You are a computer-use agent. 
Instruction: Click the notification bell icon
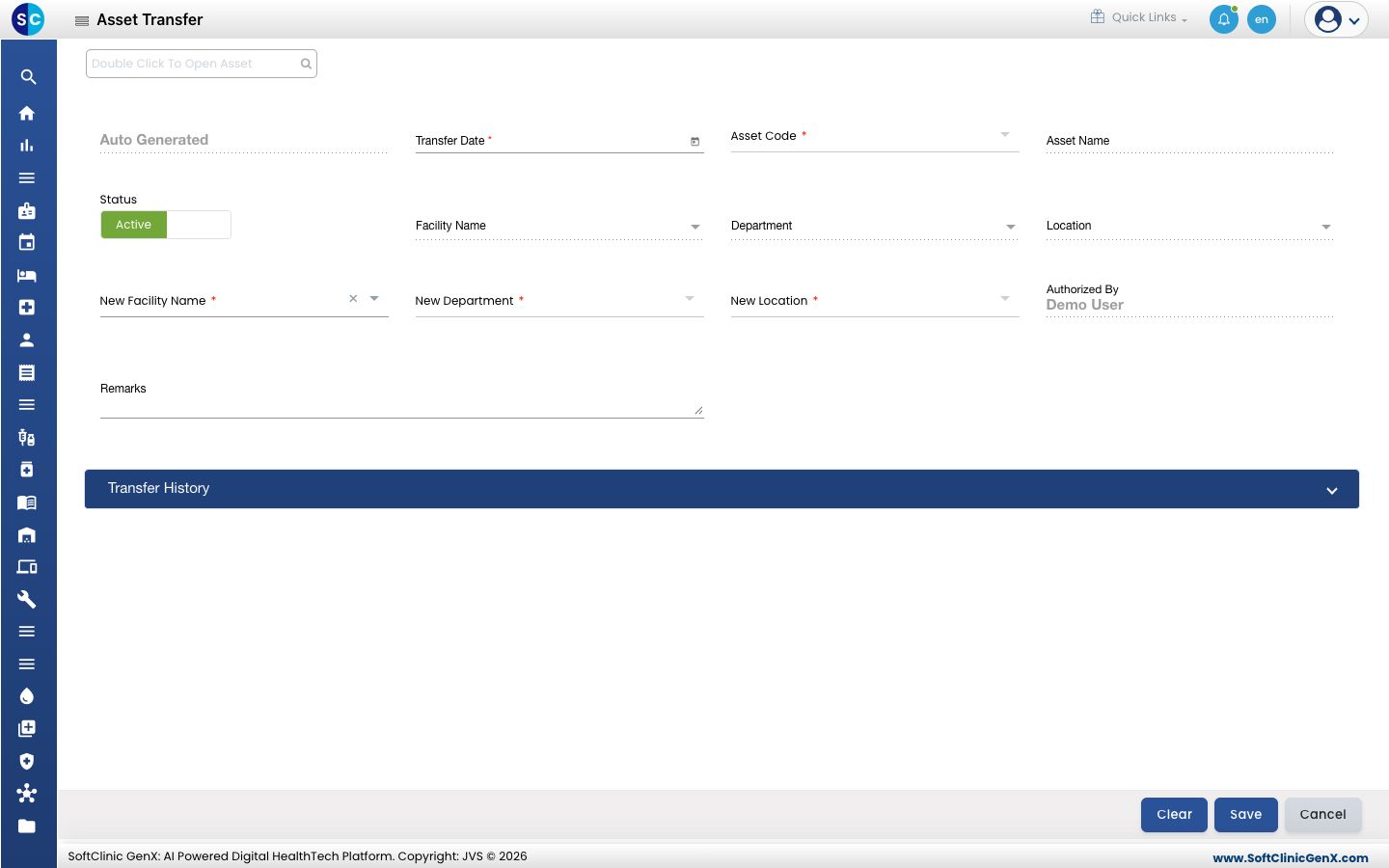[1224, 19]
